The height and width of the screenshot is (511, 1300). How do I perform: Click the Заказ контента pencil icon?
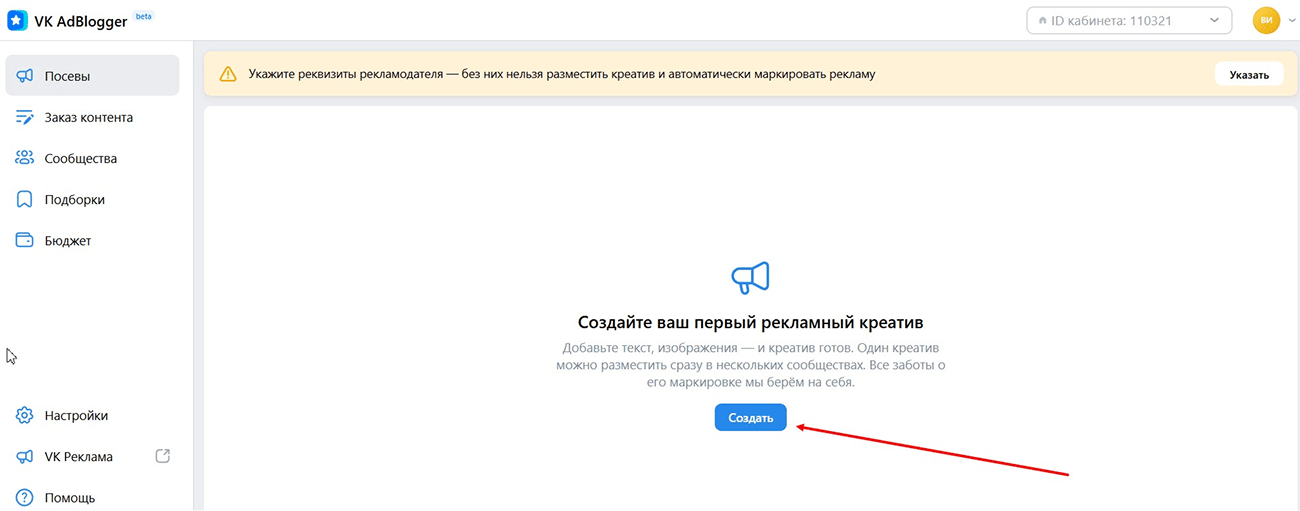(25, 117)
